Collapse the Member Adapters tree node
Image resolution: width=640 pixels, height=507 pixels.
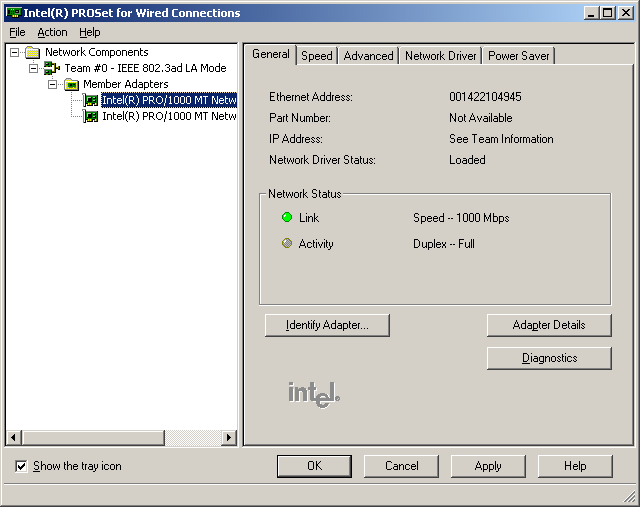(x=54, y=84)
